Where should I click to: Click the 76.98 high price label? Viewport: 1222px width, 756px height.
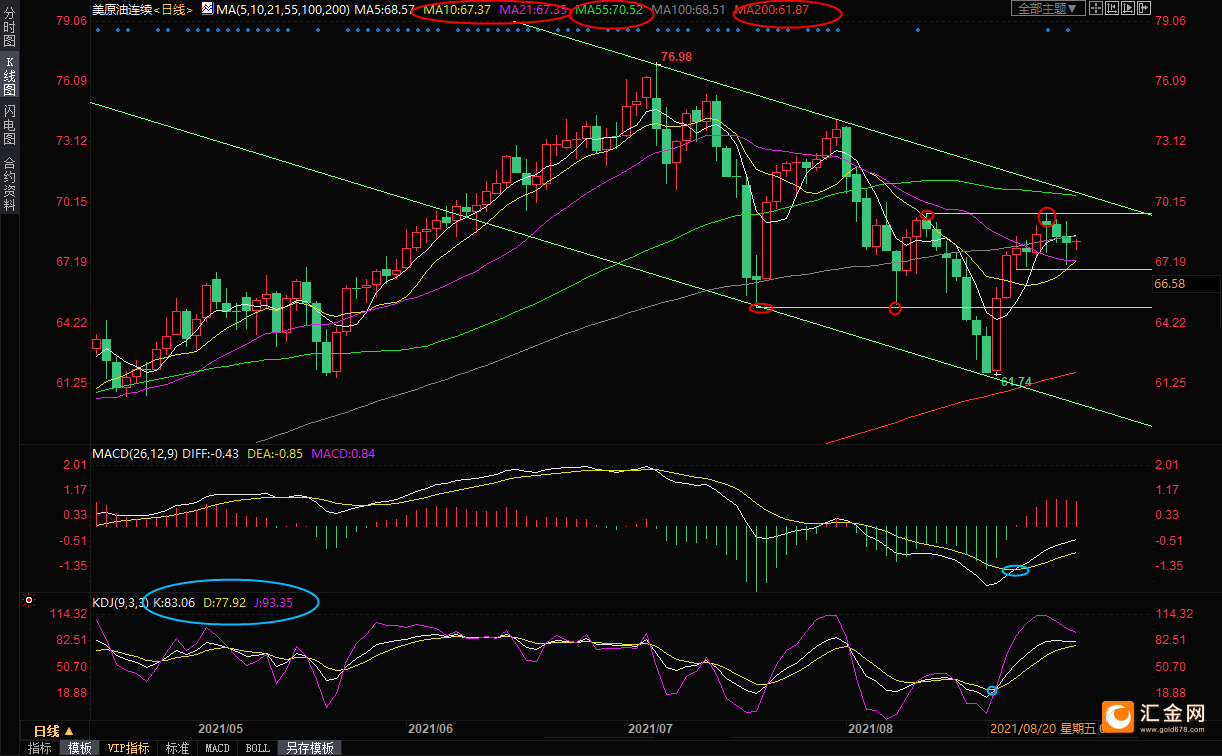coord(676,57)
